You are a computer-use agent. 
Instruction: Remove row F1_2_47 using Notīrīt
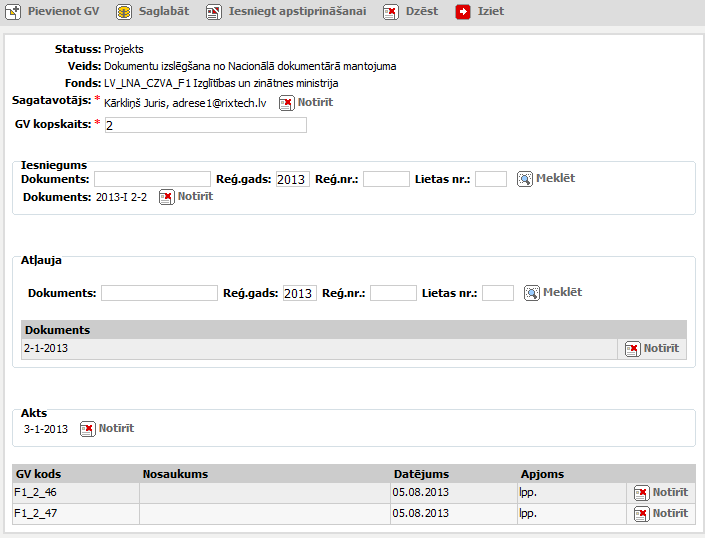(x=642, y=513)
